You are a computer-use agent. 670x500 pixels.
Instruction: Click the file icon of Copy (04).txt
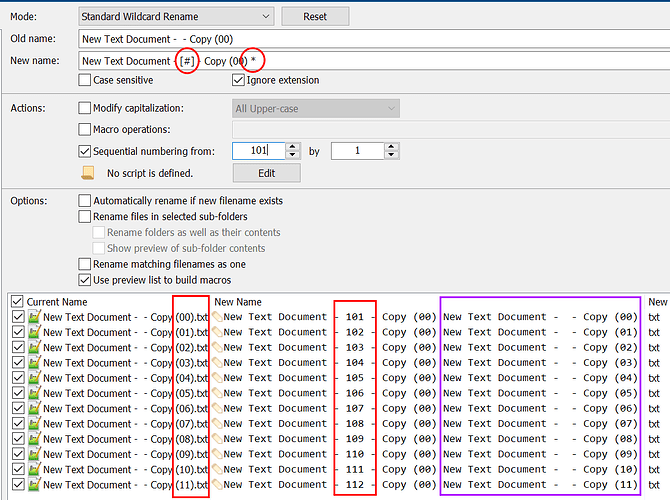pos(34,378)
